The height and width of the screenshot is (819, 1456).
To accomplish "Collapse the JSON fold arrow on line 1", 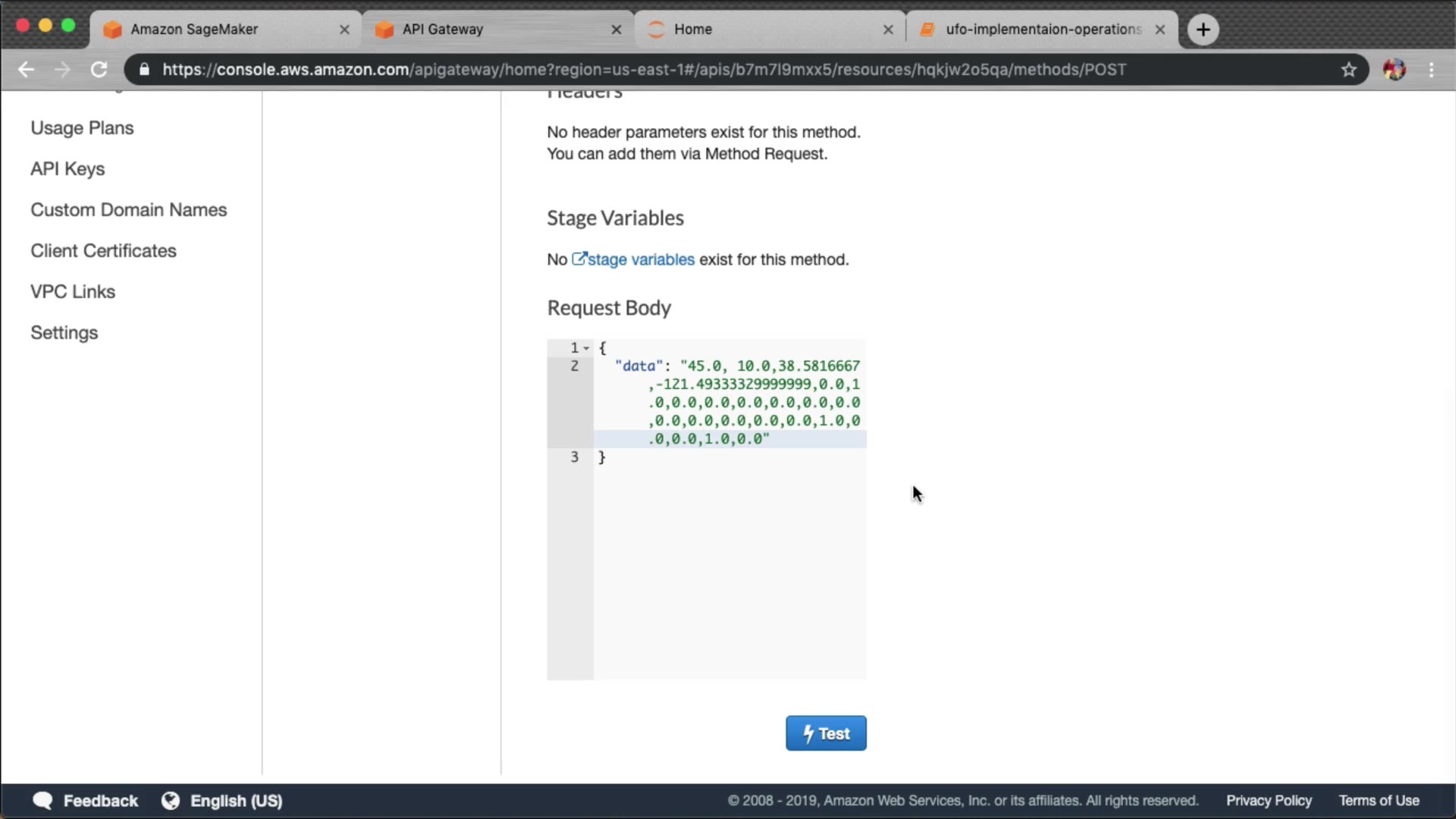I will coord(586,348).
